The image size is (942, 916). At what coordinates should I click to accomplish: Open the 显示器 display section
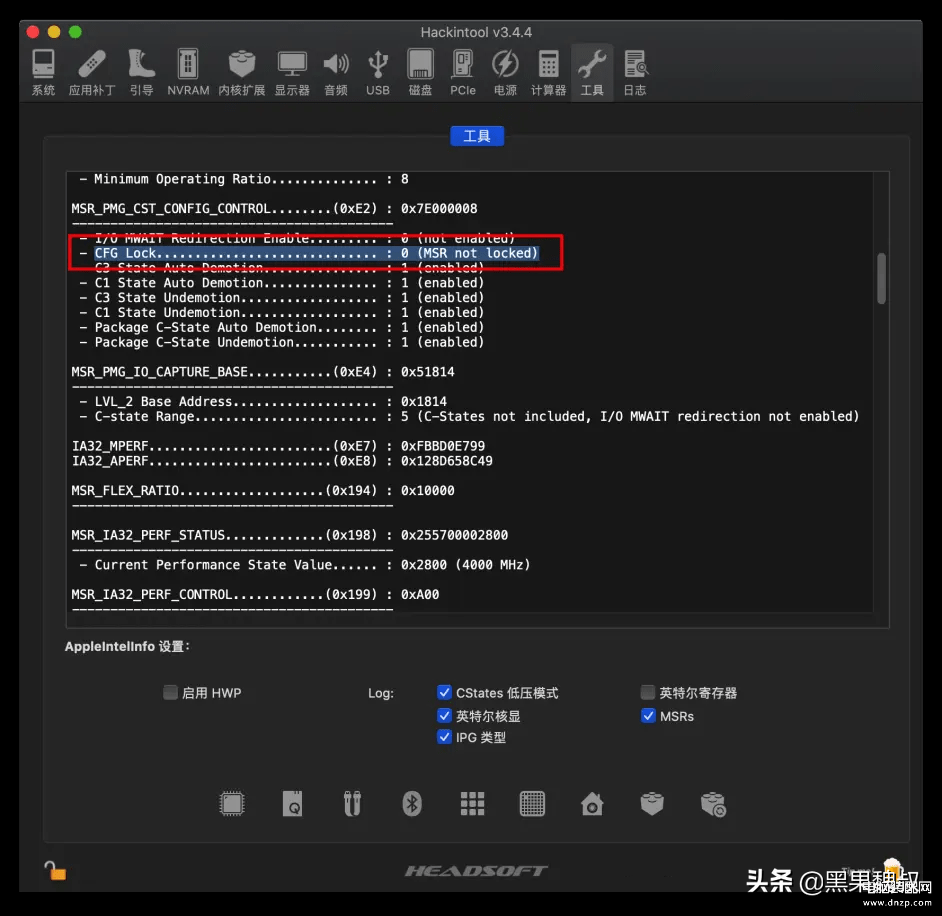[292, 72]
